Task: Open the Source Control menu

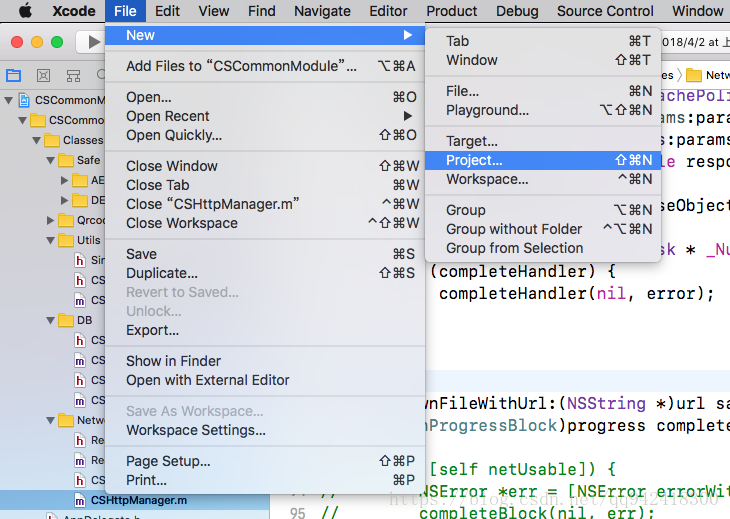Action: (605, 11)
